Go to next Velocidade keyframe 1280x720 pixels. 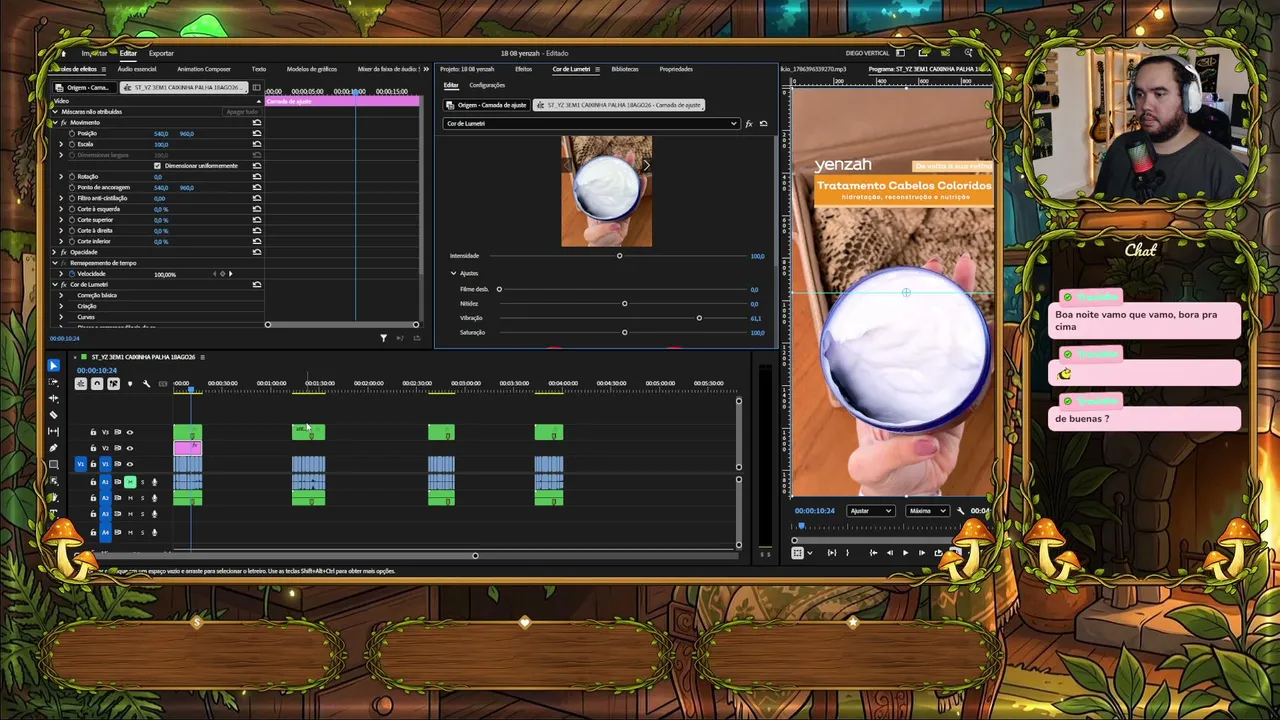230,273
